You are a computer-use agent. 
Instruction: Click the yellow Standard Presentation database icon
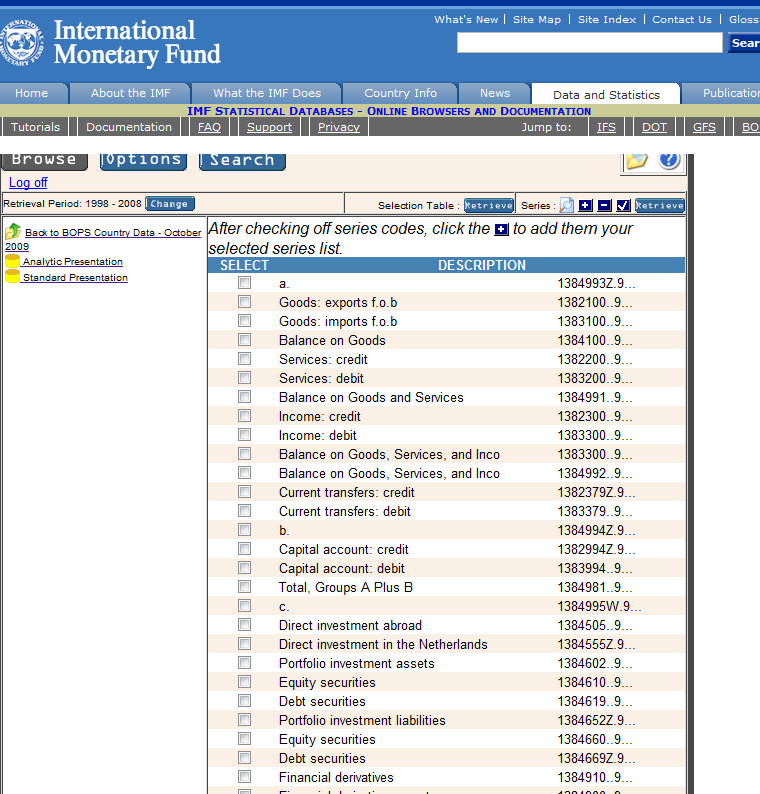click(12, 277)
